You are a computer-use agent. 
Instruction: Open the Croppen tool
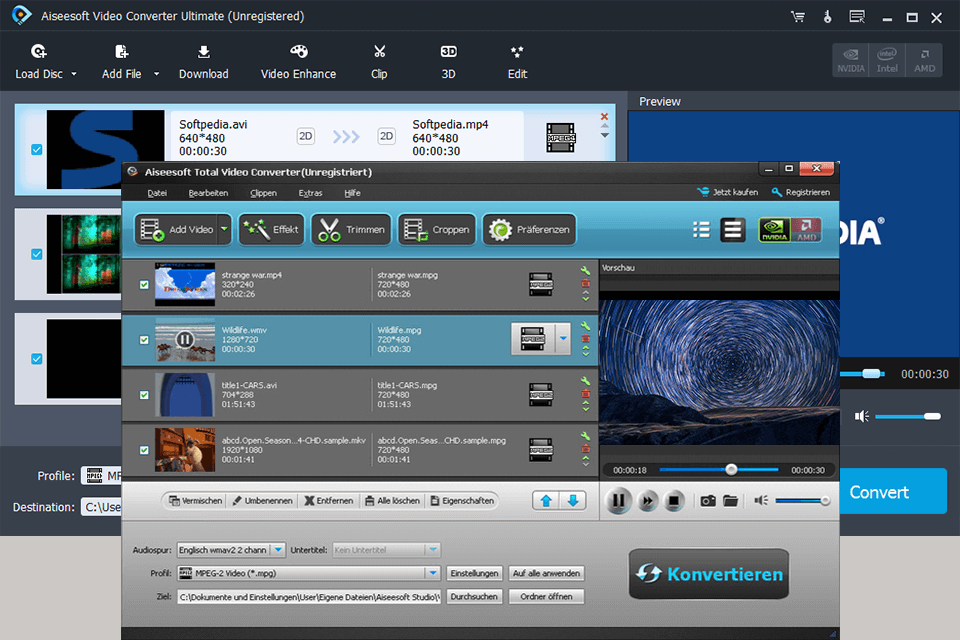(x=436, y=229)
